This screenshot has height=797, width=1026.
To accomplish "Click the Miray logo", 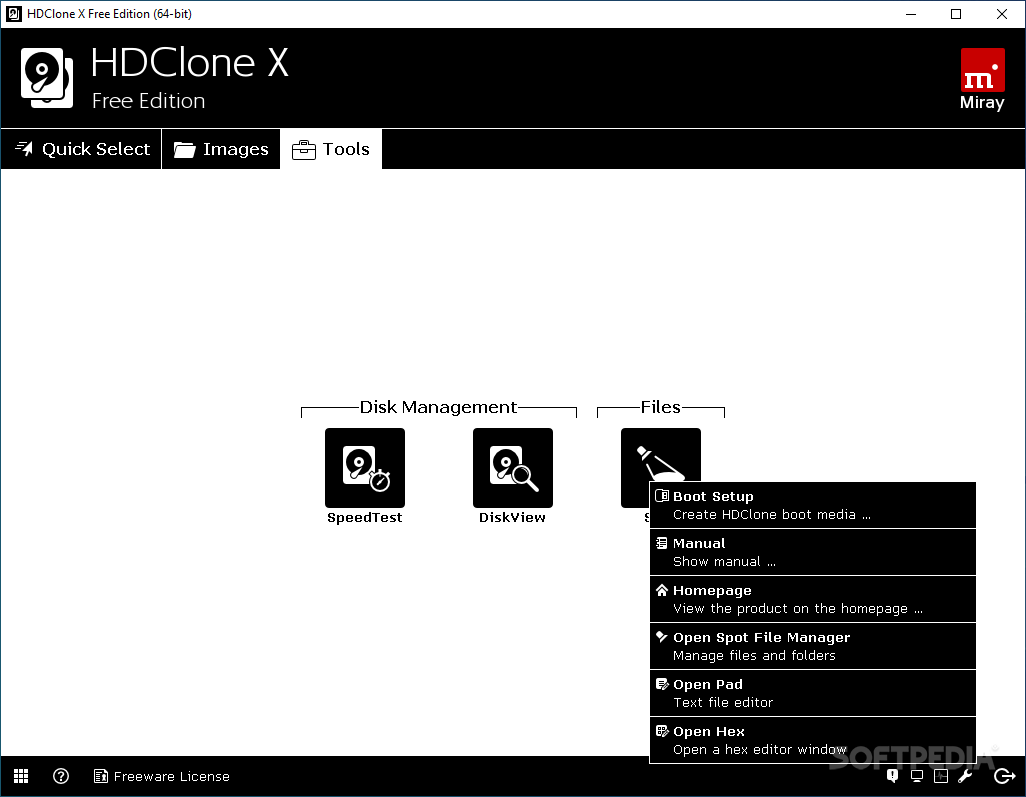I will coord(982,79).
